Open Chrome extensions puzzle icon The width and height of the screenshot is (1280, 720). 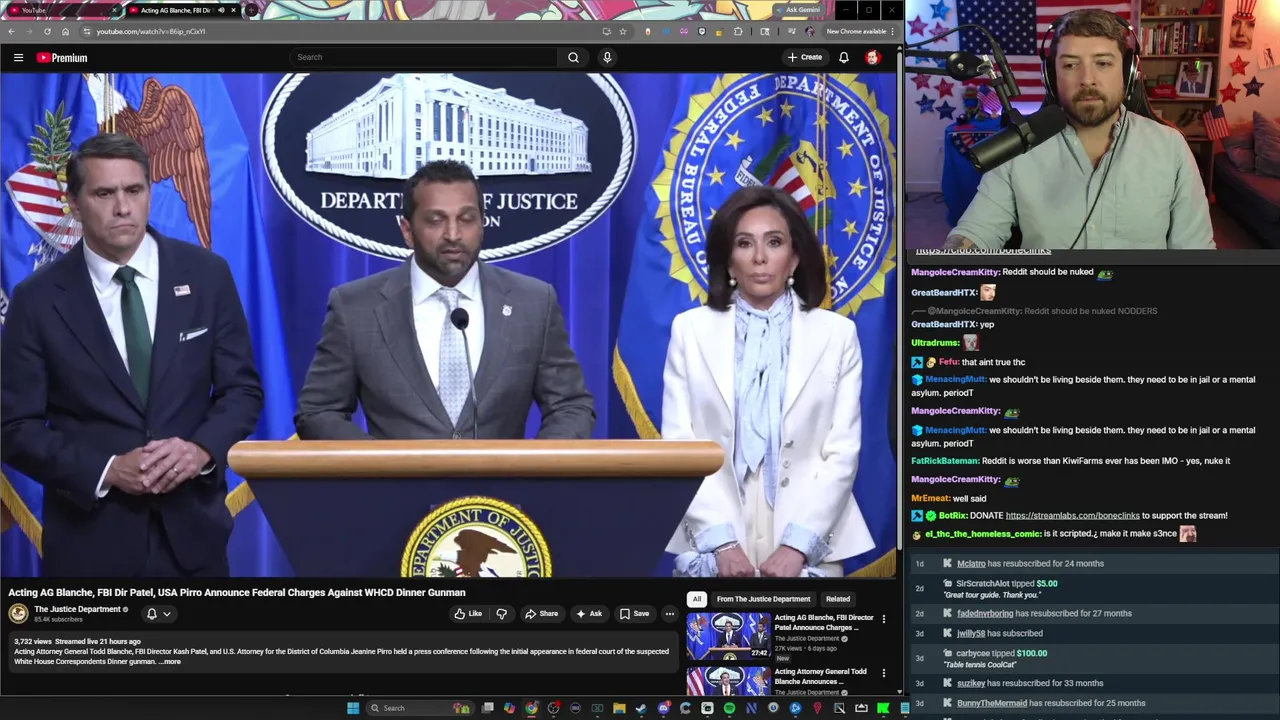738,31
